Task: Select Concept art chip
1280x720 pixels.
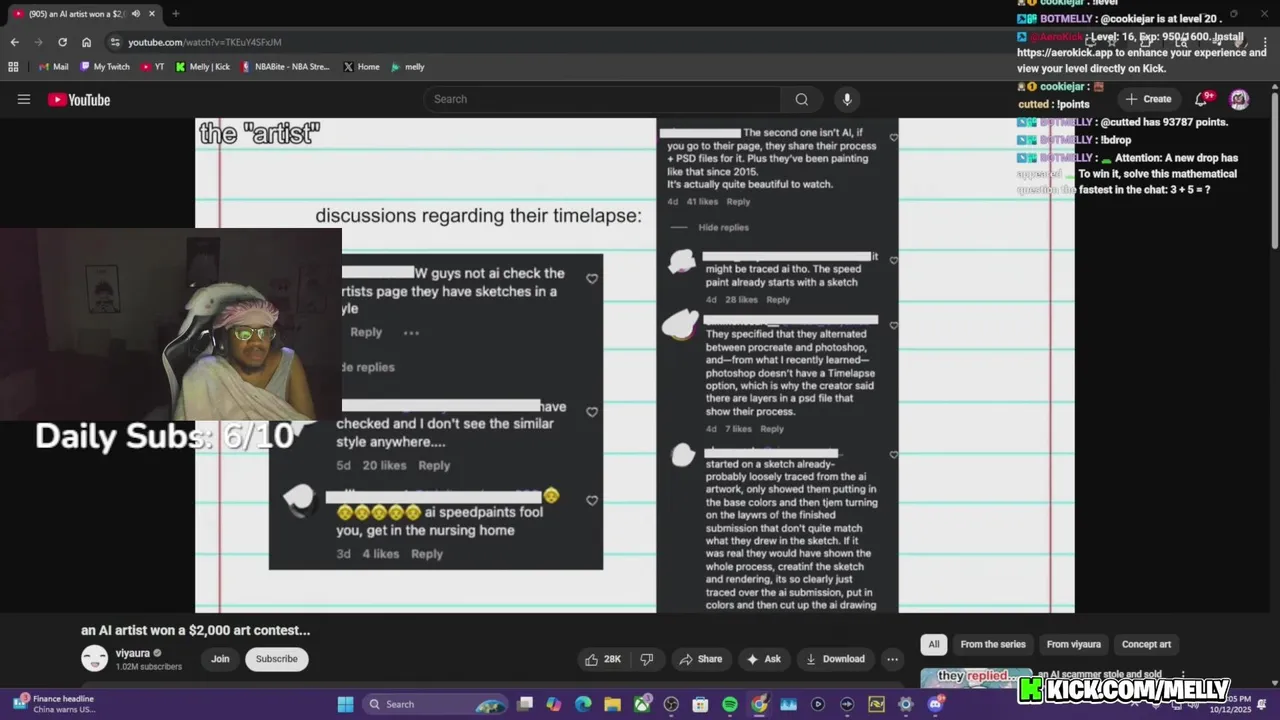Action: [x=1146, y=644]
